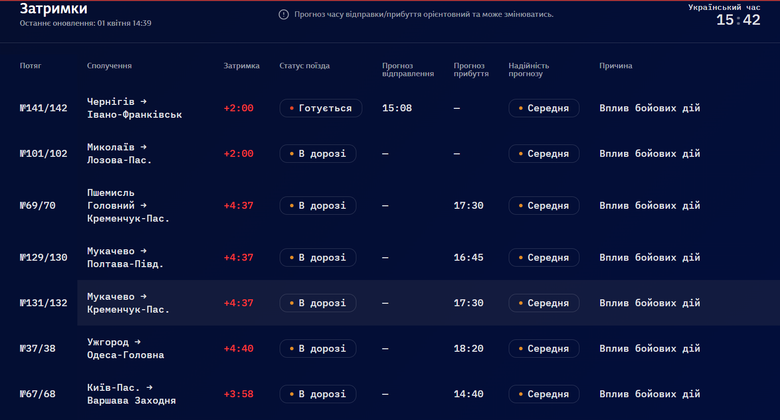Select the Мукачево → Кременчук-Пас. row
This screenshot has width=780, height=420.
[x=128, y=303]
